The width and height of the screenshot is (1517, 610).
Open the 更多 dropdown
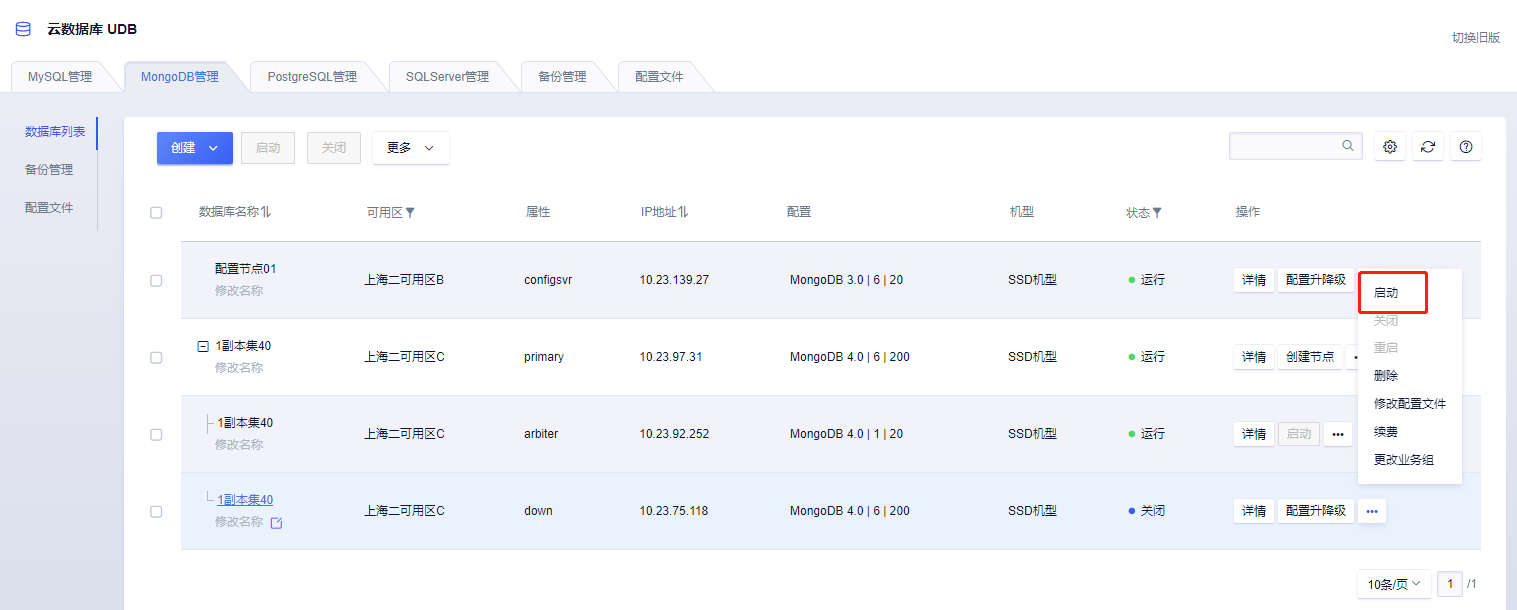[x=410, y=147]
